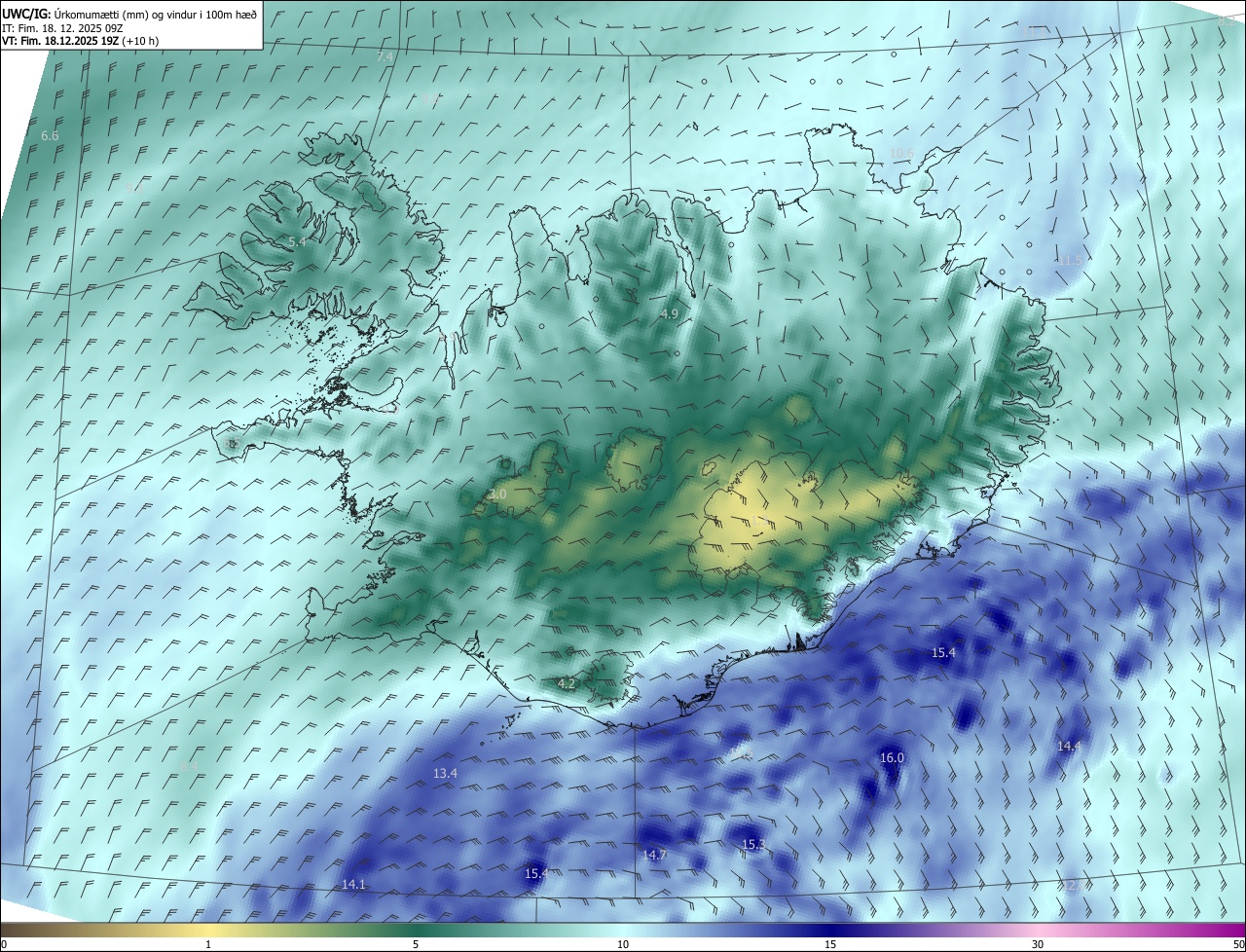Click the color scale tick labeled 1
The width and height of the screenshot is (1246, 952).
208,944
